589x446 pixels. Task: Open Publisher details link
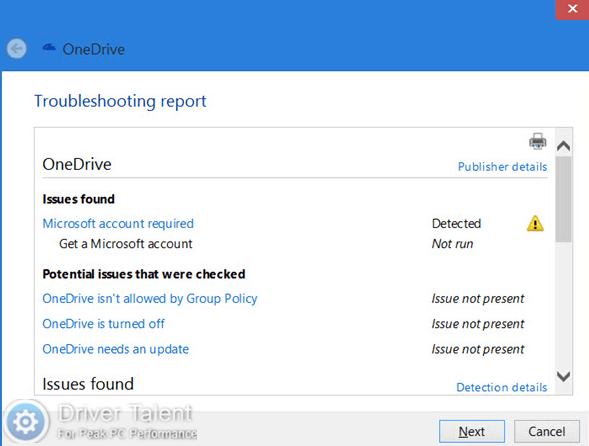point(502,166)
